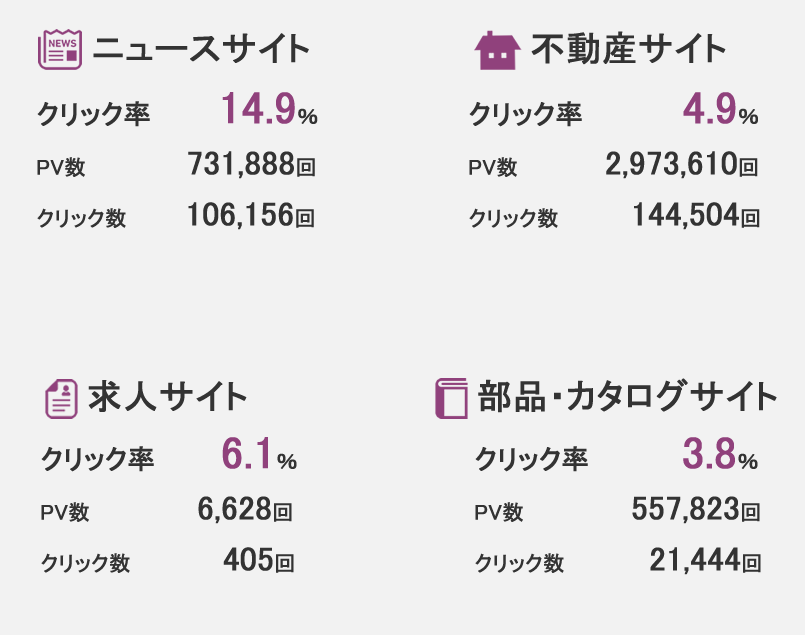Viewport: 805px width, 635px height.
Task: Click the purple house icon
Action: click(497, 50)
